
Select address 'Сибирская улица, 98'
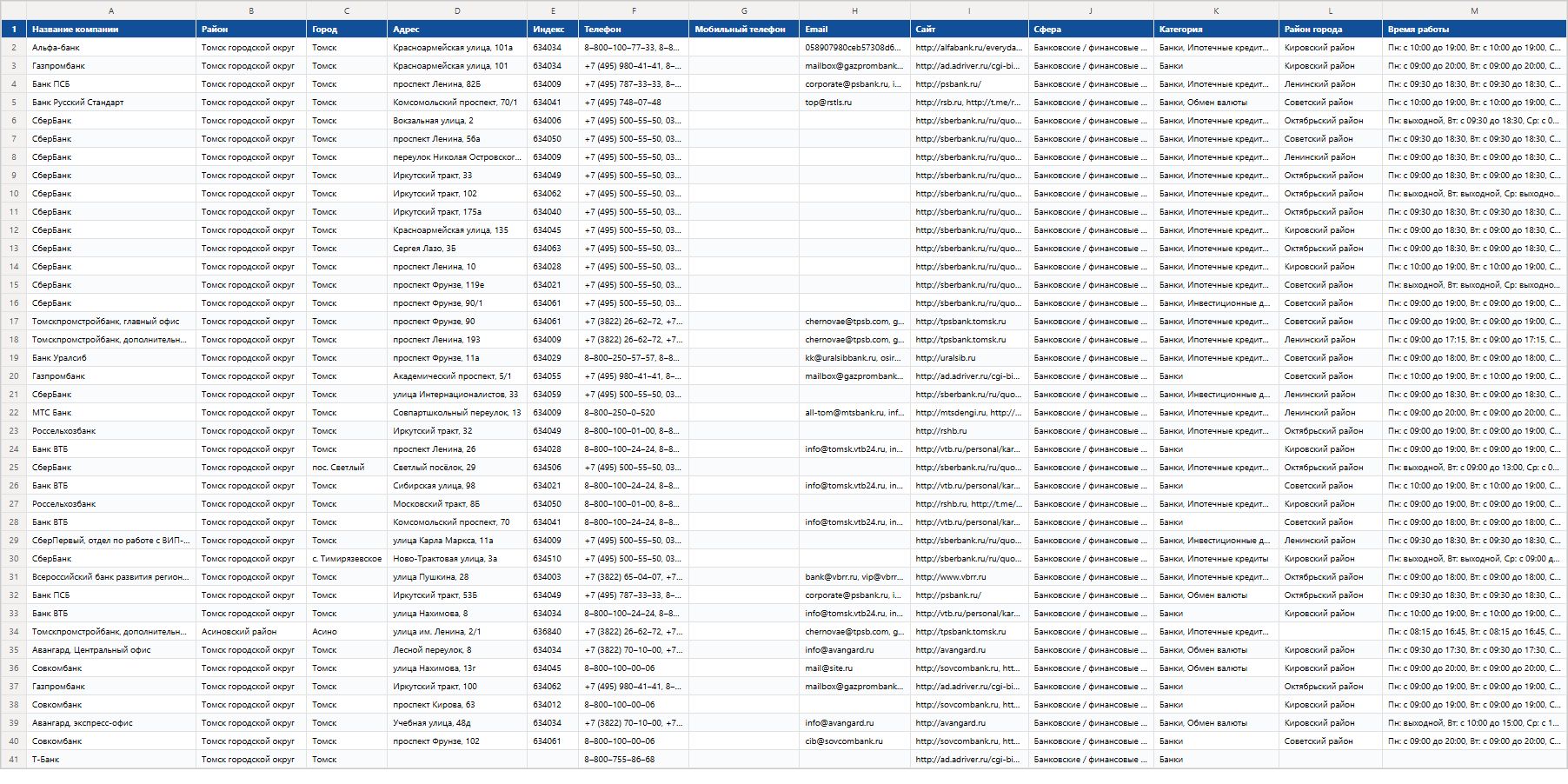(x=457, y=486)
